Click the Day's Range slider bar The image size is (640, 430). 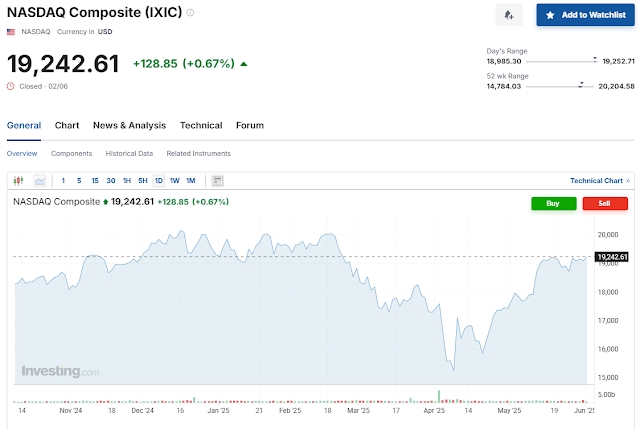[562, 62]
